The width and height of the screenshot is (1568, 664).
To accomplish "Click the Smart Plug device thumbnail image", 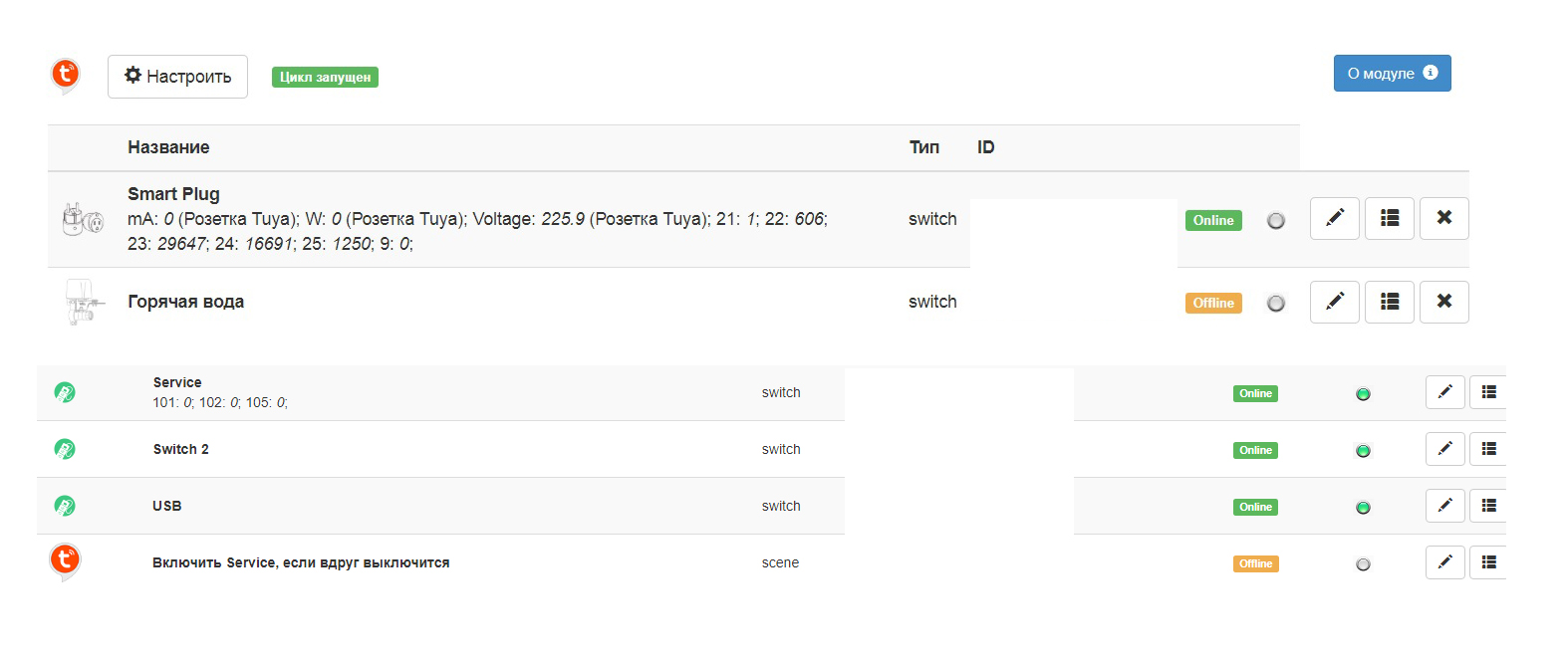I will coord(83,219).
